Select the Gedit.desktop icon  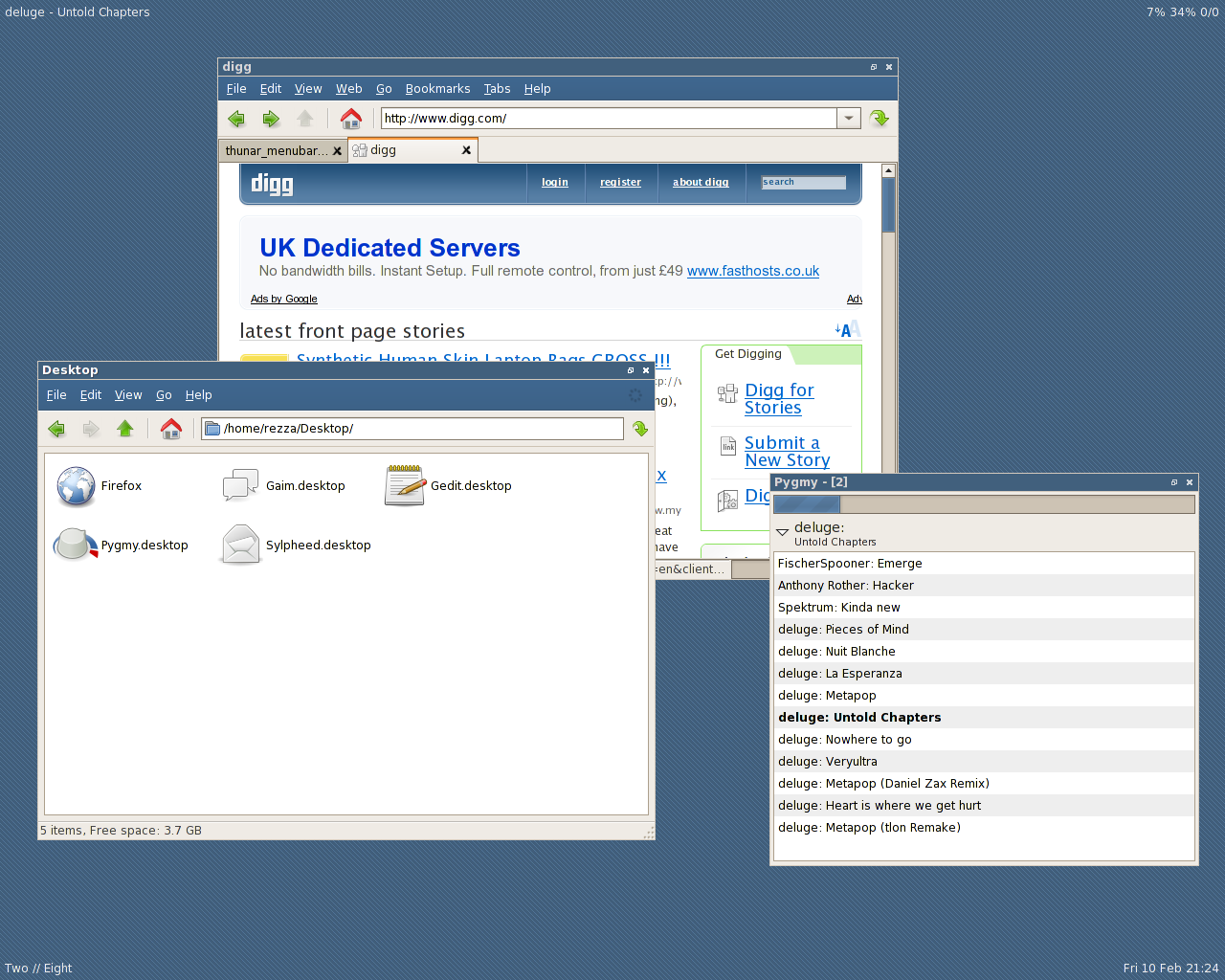click(405, 486)
